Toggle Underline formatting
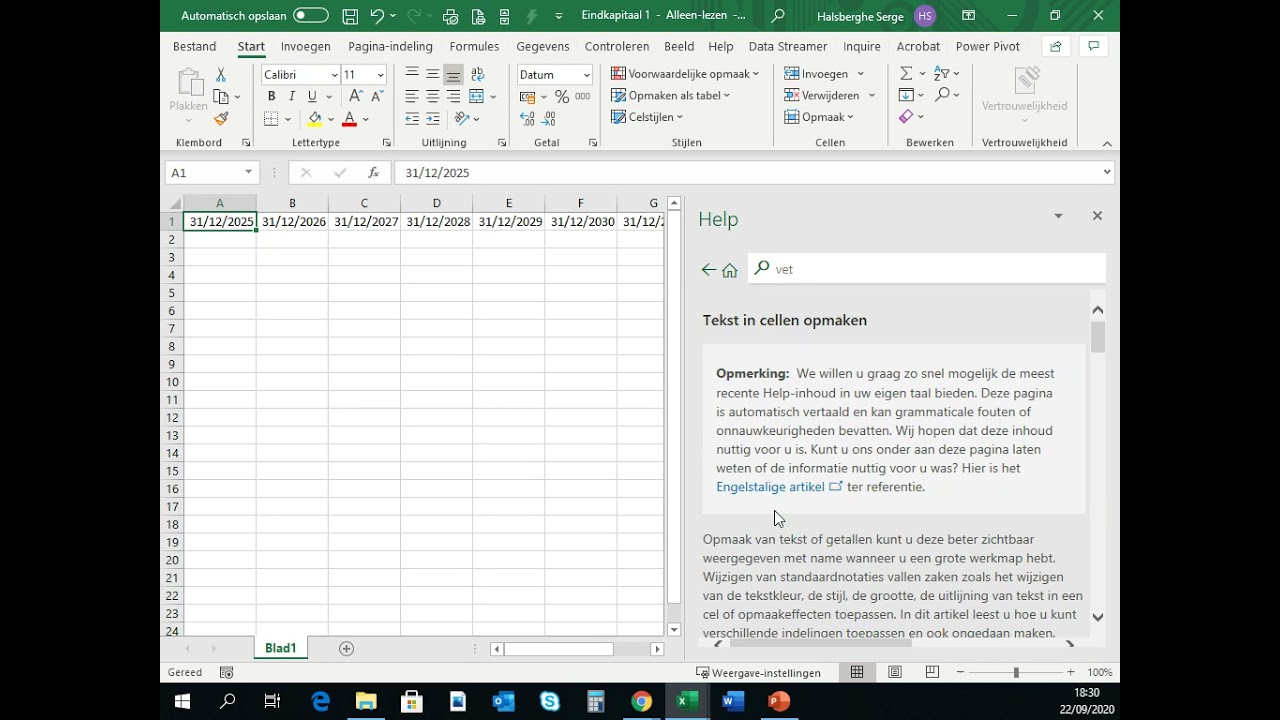Screen dimensions: 1280x720 point(312,96)
